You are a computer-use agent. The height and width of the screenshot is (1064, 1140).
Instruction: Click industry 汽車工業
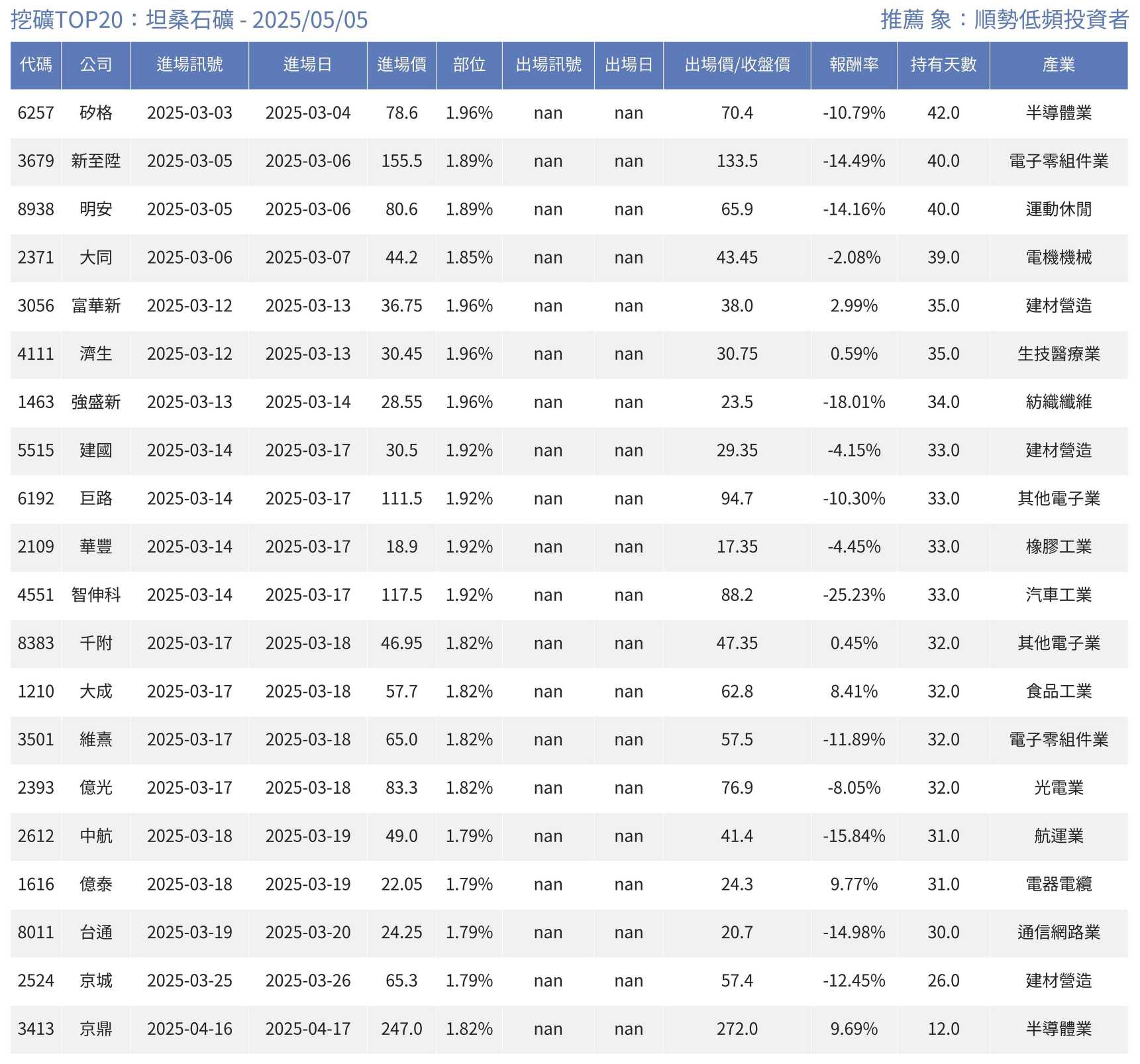[1059, 596]
